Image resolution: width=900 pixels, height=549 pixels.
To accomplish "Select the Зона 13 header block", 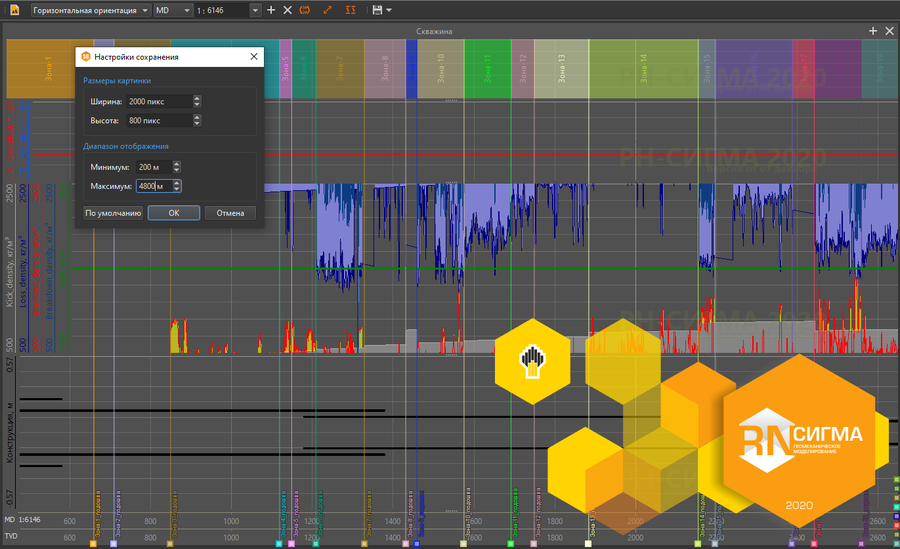I will pyautogui.click(x=561, y=70).
